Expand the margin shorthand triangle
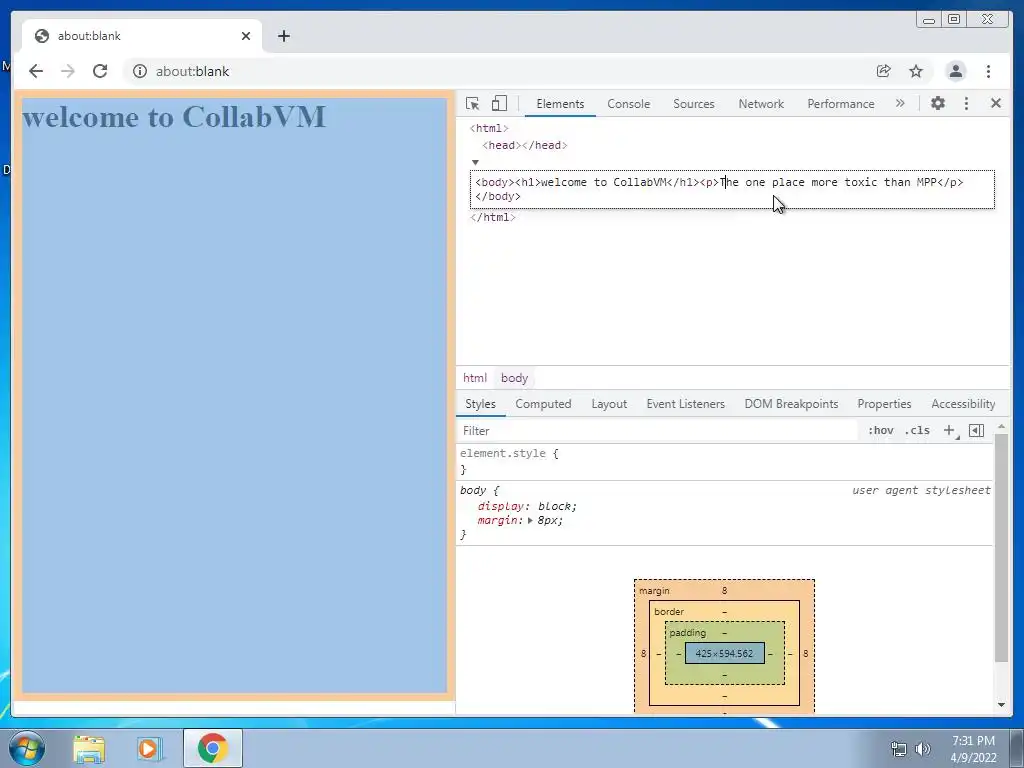 pos(530,520)
